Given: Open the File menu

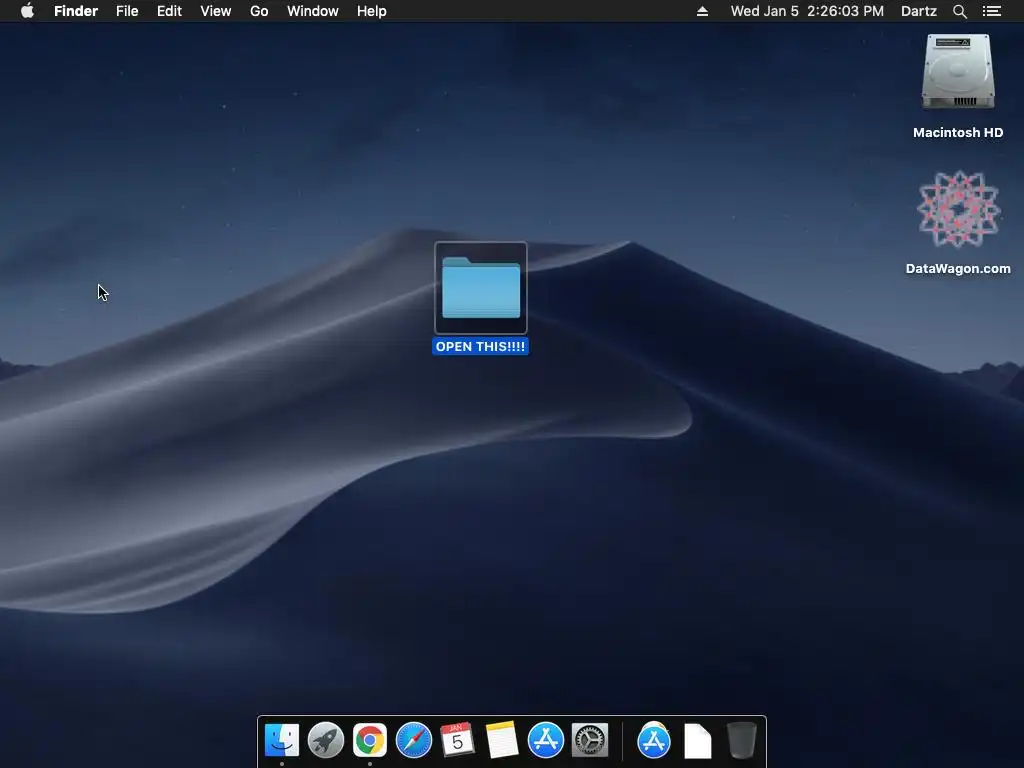Looking at the screenshot, I should pyautogui.click(x=127, y=11).
